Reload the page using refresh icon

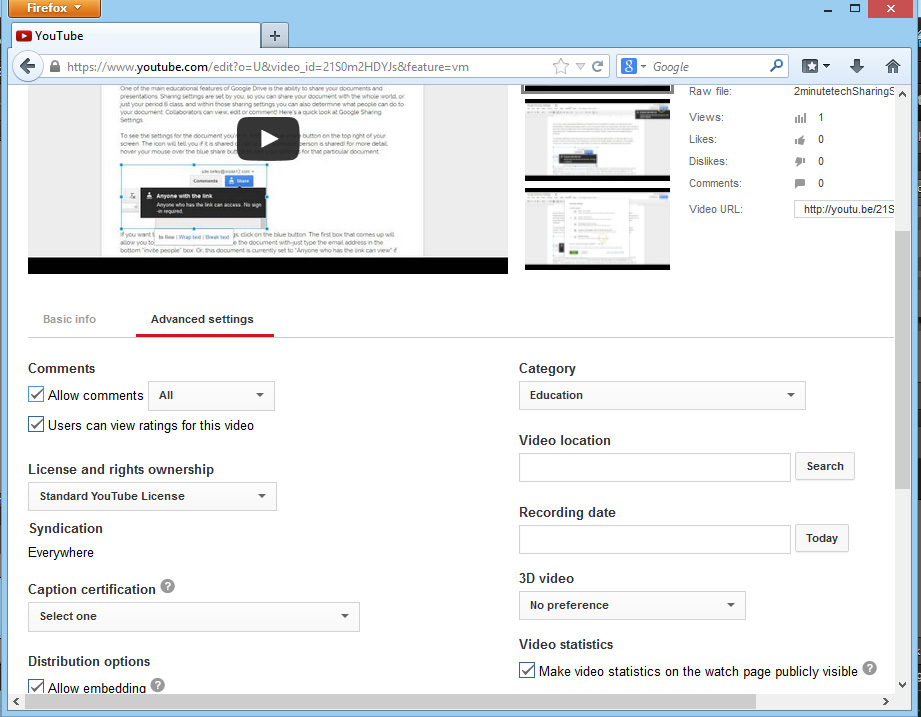click(x=597, y=66)
